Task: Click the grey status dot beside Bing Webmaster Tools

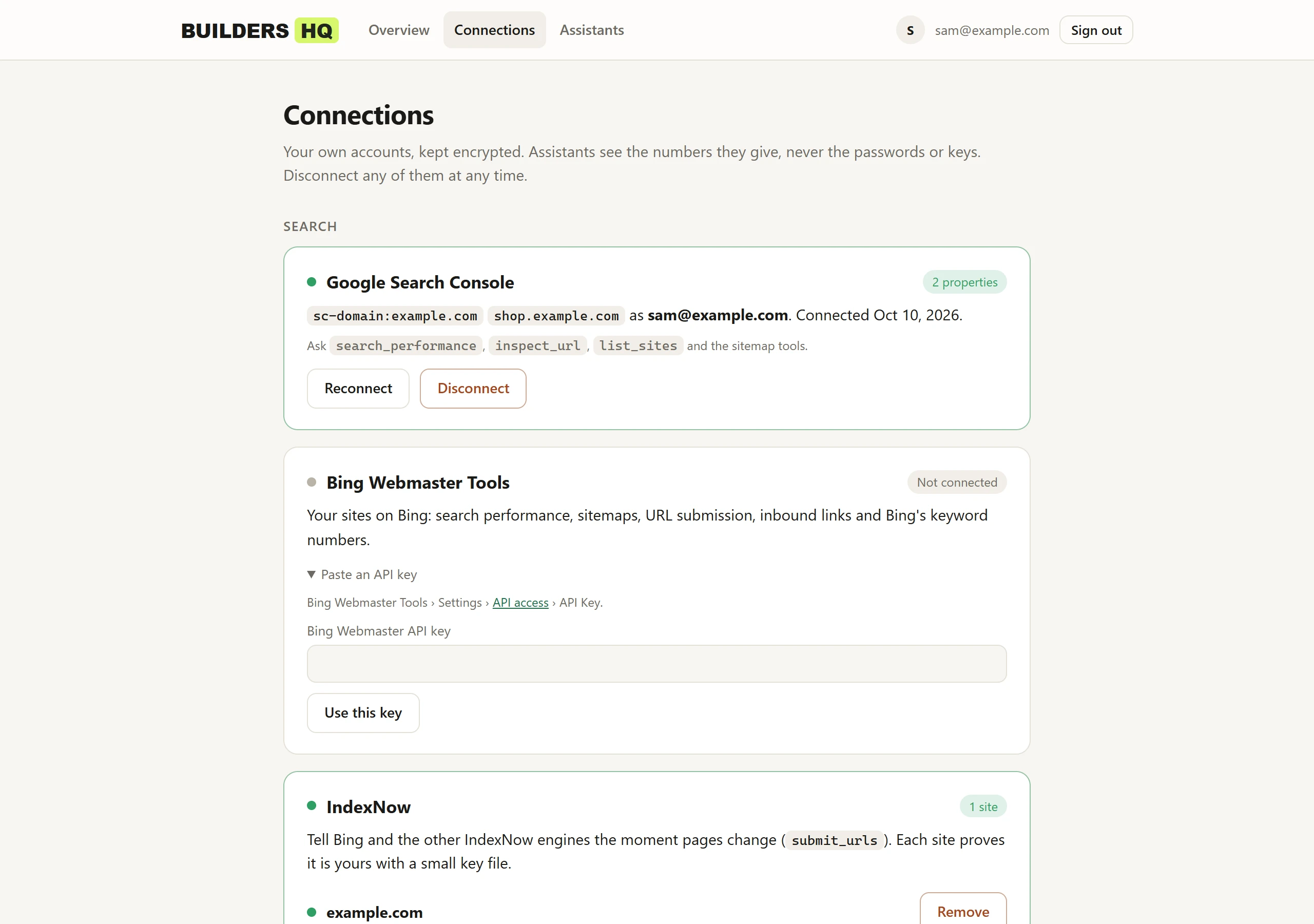Action: pos(312,482)
